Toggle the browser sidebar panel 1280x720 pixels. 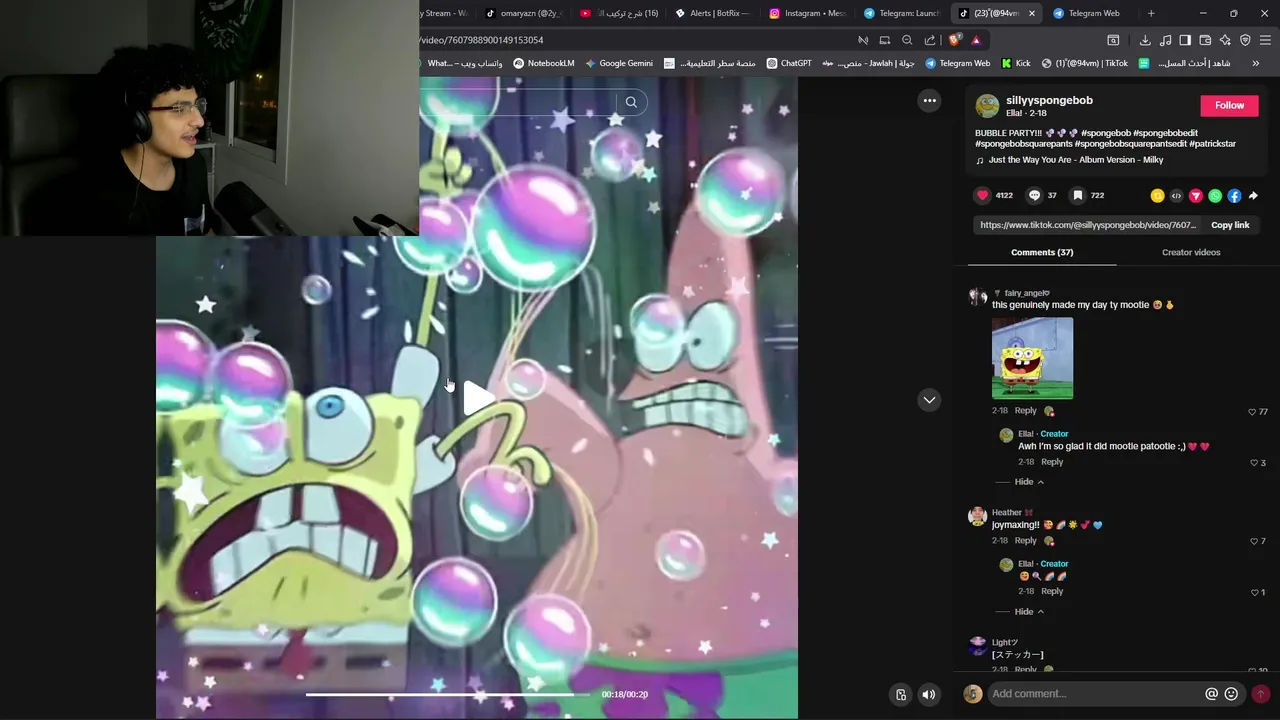[1185, 40]
